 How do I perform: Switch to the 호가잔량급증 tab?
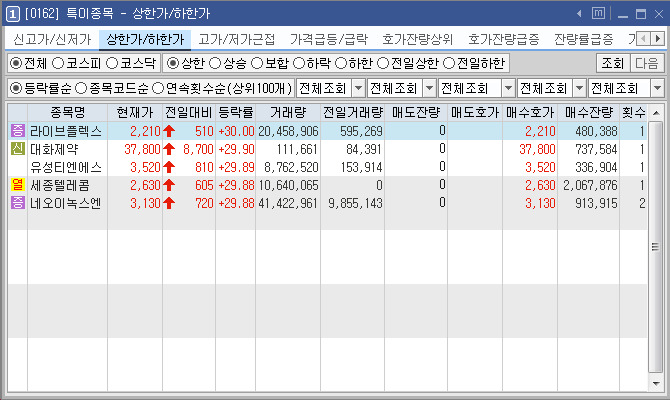click(503, 39)
